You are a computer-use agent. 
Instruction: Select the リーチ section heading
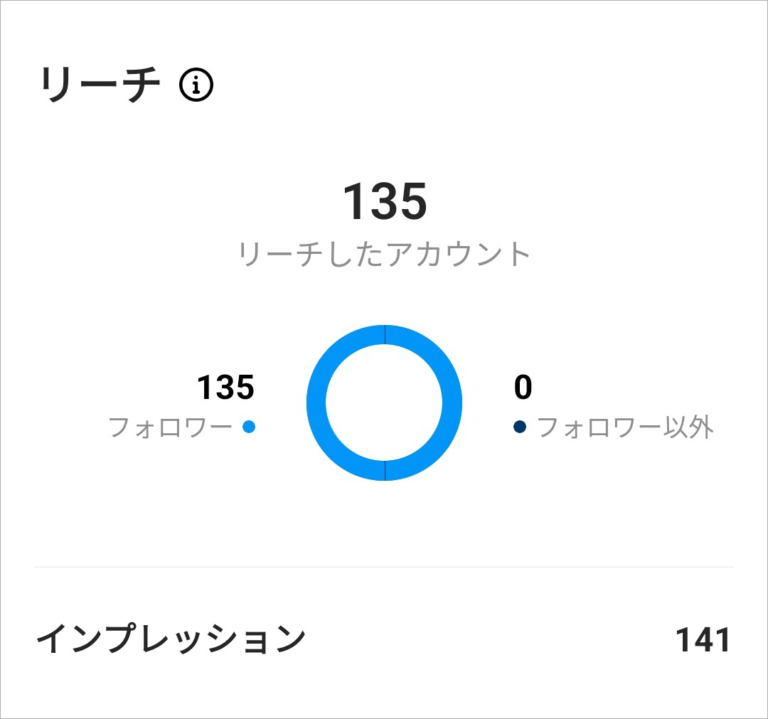click(x=100, y=87)
